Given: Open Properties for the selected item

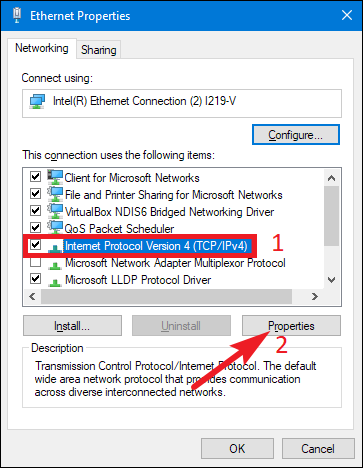Looking at the screenshot, I should (291, 326).
